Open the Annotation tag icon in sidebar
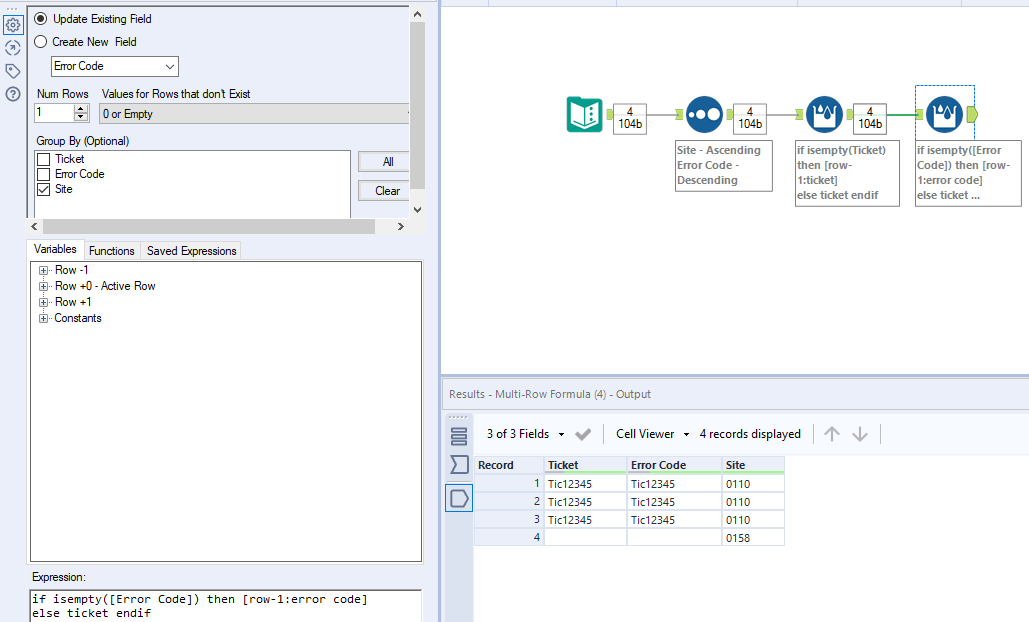 point(13,71)
